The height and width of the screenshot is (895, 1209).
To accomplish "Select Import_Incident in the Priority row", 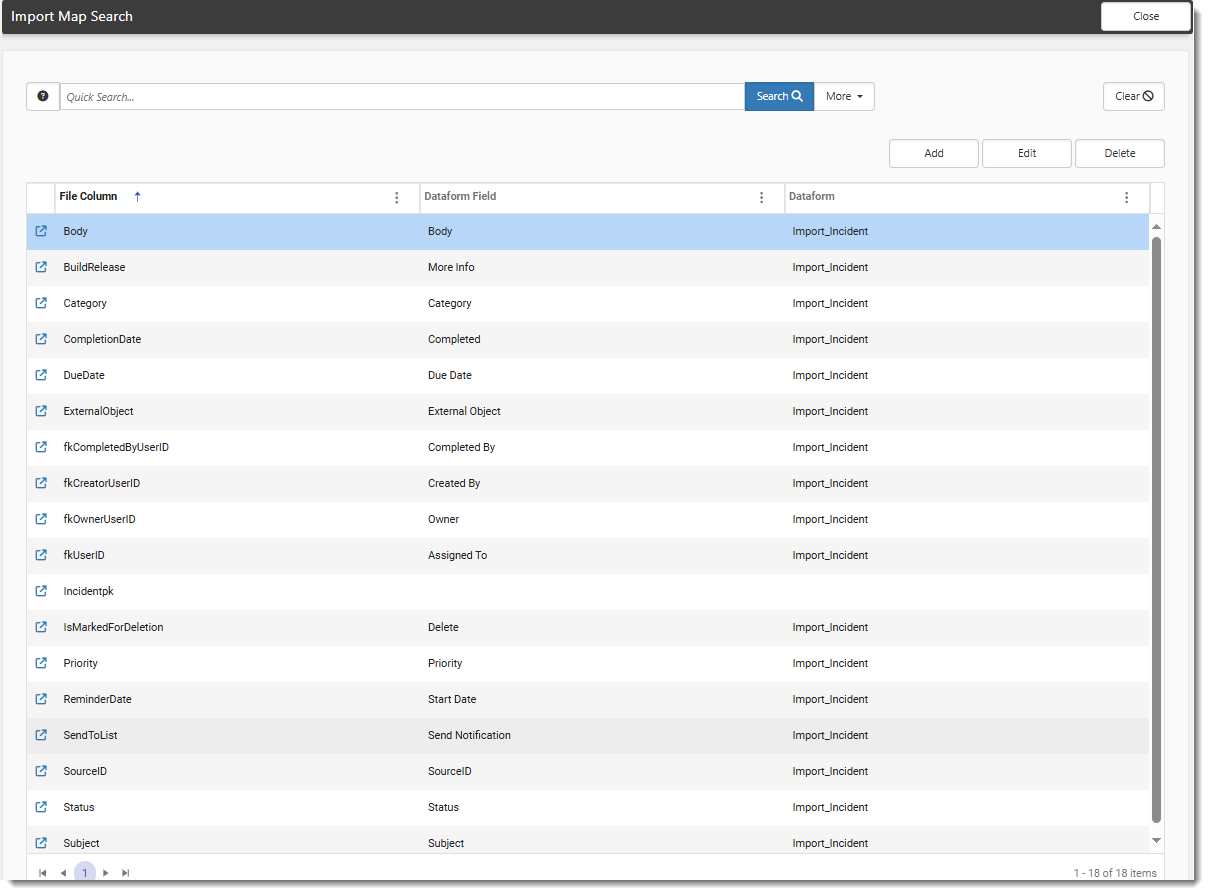I will 830,663.
